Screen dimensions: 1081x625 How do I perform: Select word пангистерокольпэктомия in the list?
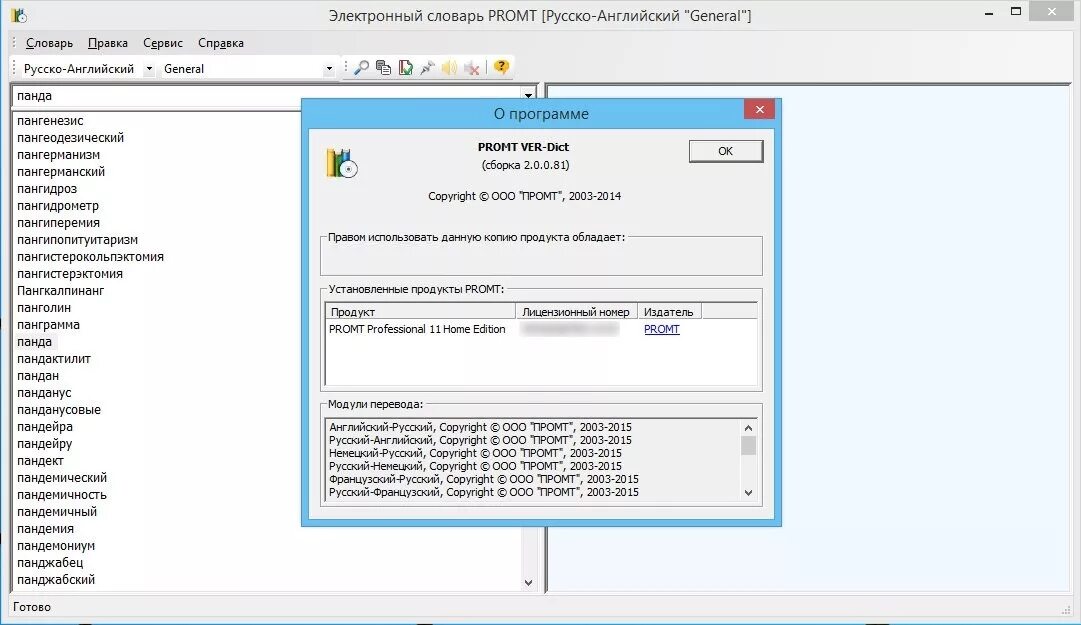click(90, 257)
